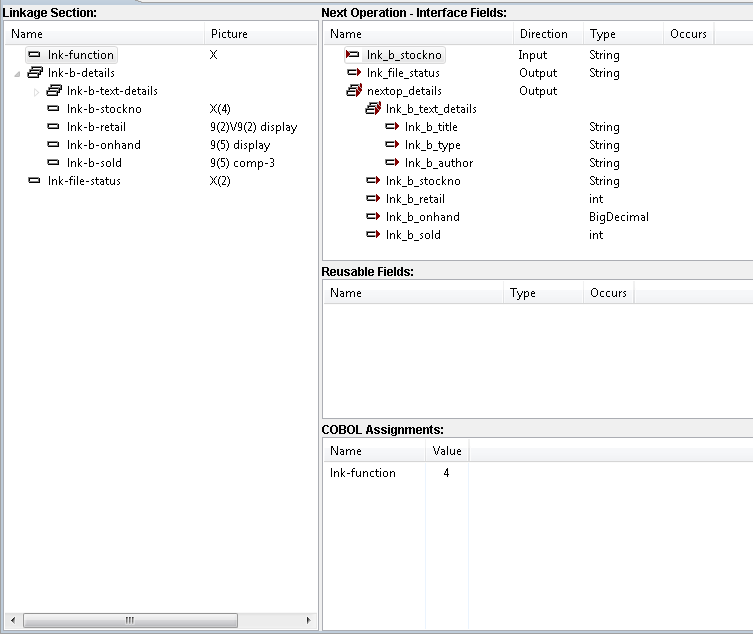The height and width of the screenshot is (634, 753).
Task: Click the Linkage Section horizontal scrollbar thumb
Action: coord(130,621)
